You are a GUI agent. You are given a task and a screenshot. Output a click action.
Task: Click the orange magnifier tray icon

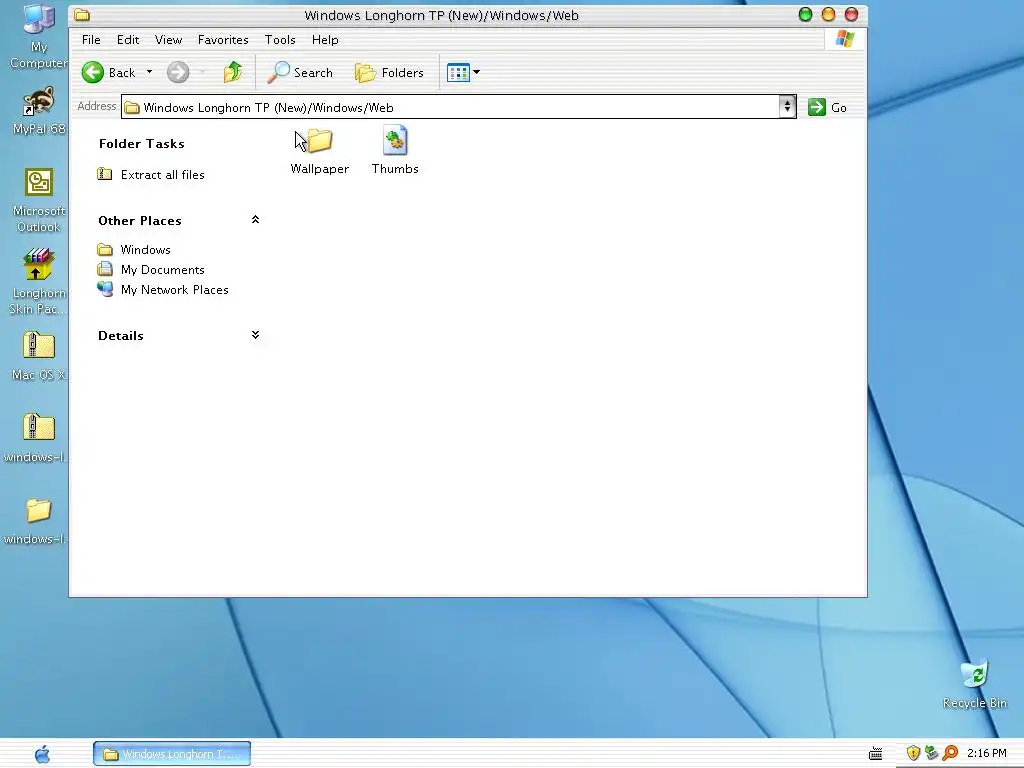(x=950, y=753)
